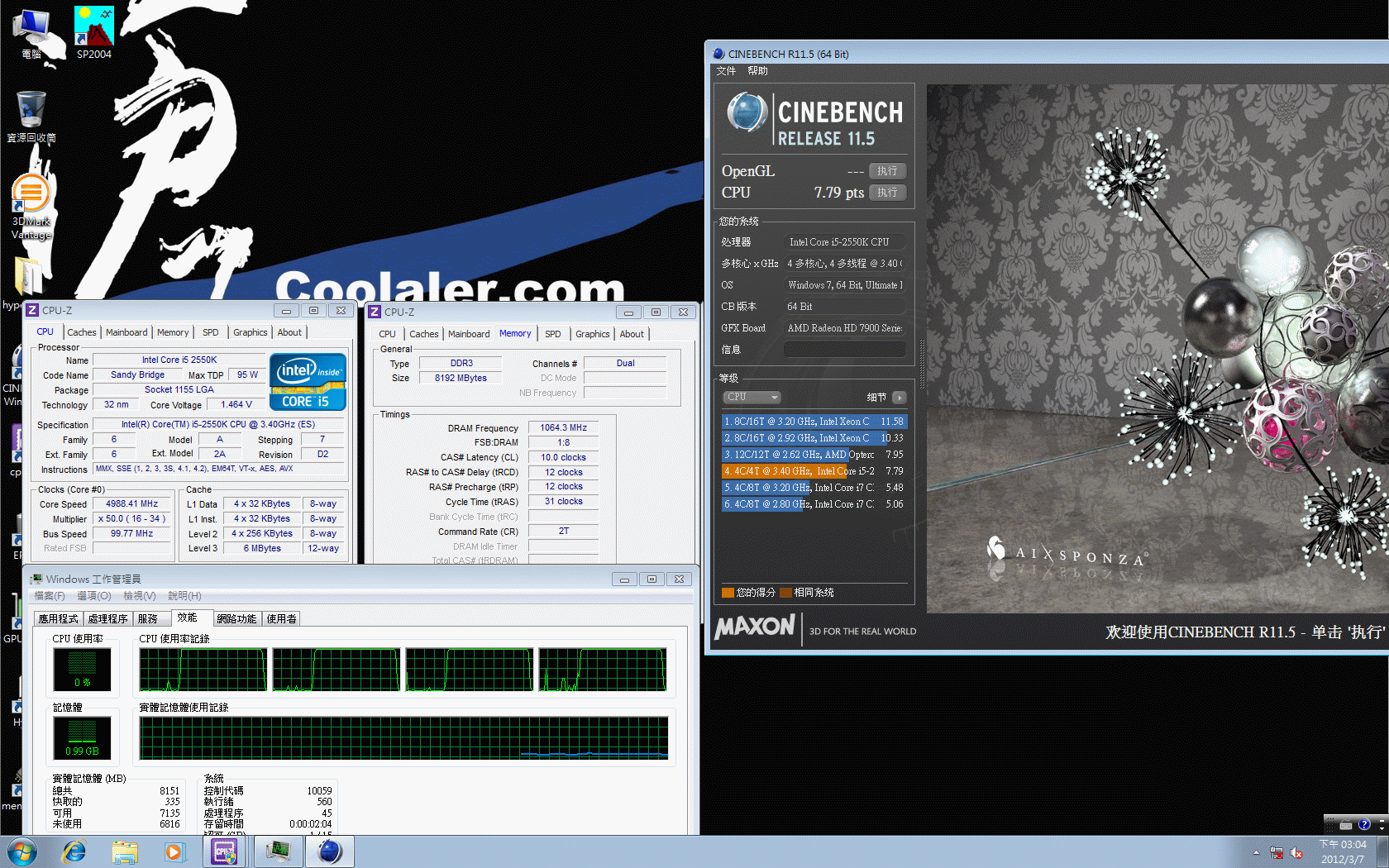Switch to Memory tab in left CPU-Z window
Viewport: 1389px width, 868px height.
click(173, 332)
